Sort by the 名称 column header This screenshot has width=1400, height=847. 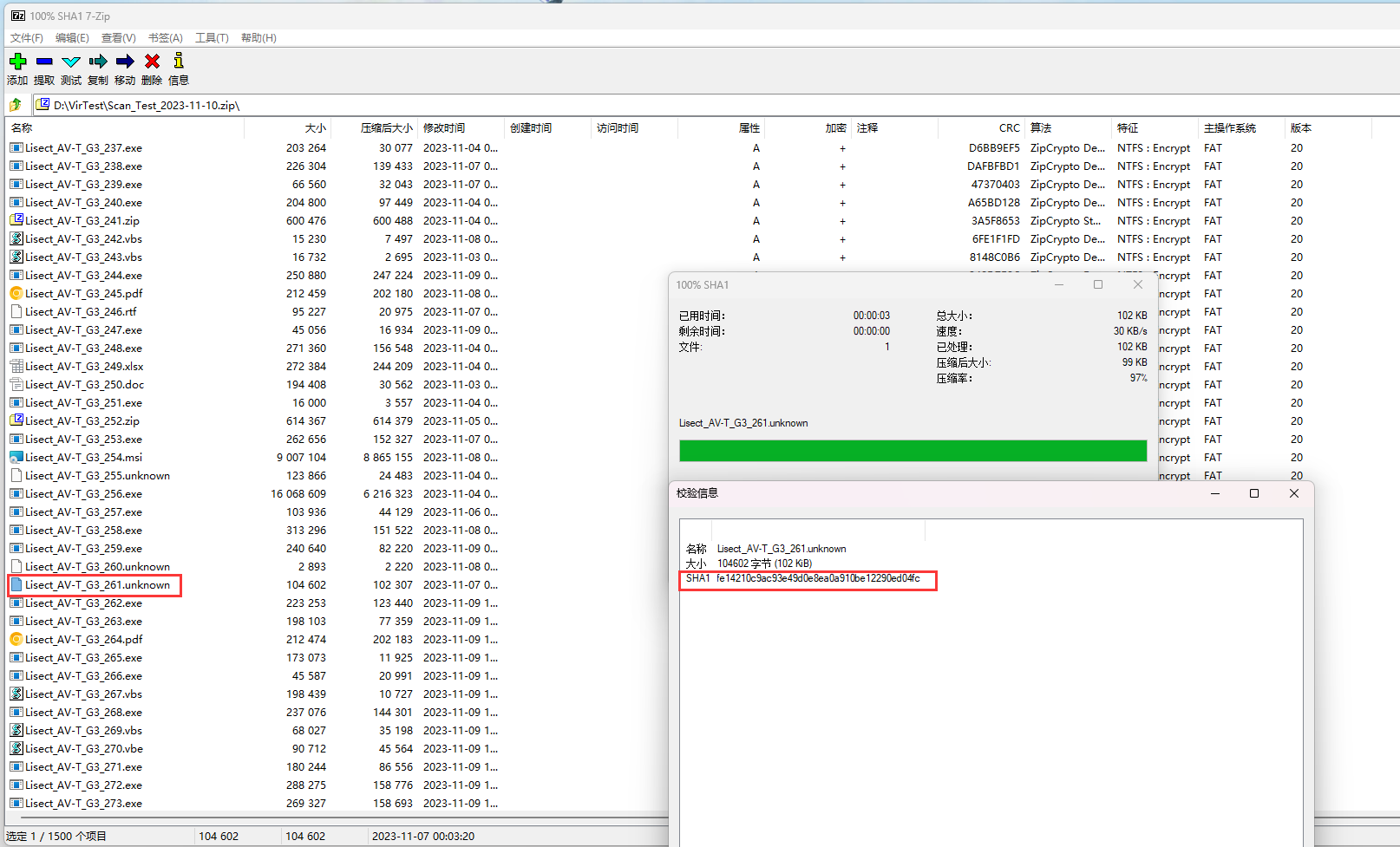click(x=126, y=127)
